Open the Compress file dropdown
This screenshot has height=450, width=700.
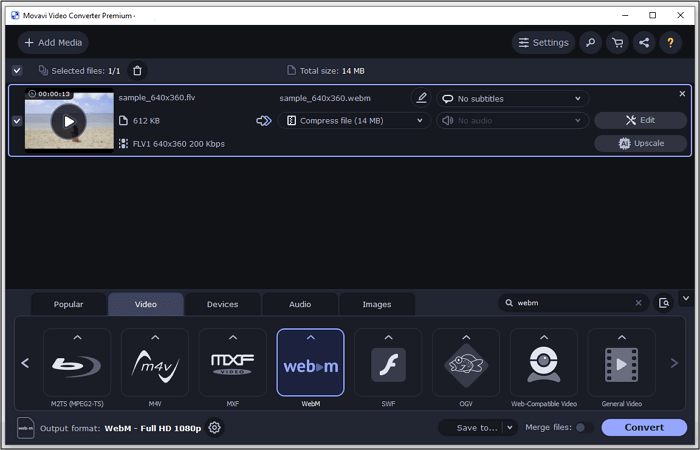click(353, 121)
